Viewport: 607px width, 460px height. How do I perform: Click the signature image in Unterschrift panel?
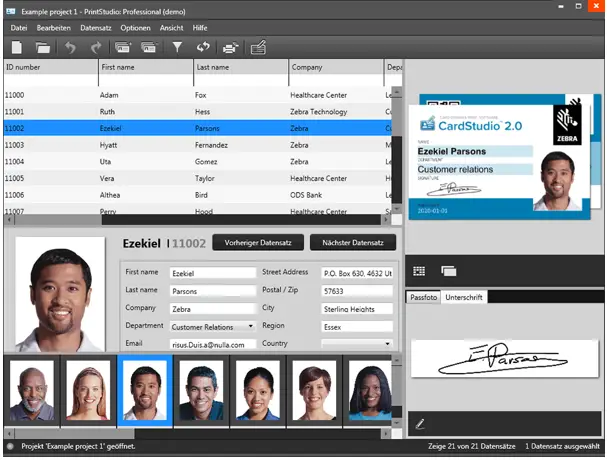[504, 359]
